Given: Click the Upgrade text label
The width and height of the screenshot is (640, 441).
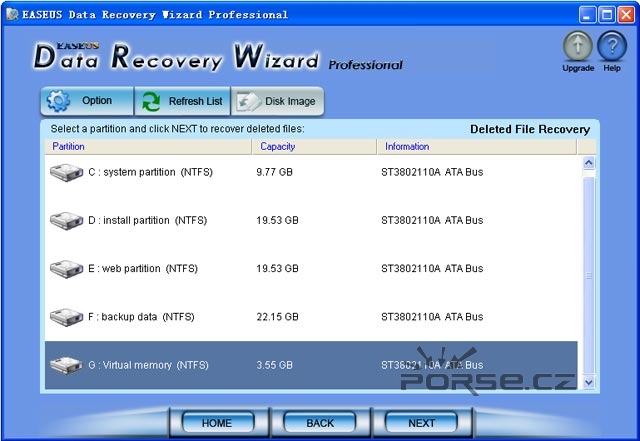Looking at the screenshot, I should click(x=578, y=68).
